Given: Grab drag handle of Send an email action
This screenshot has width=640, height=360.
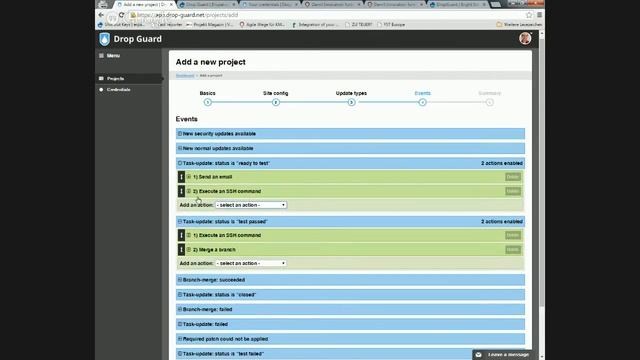Looking at the screenshot, I should [x=181, y=177].
